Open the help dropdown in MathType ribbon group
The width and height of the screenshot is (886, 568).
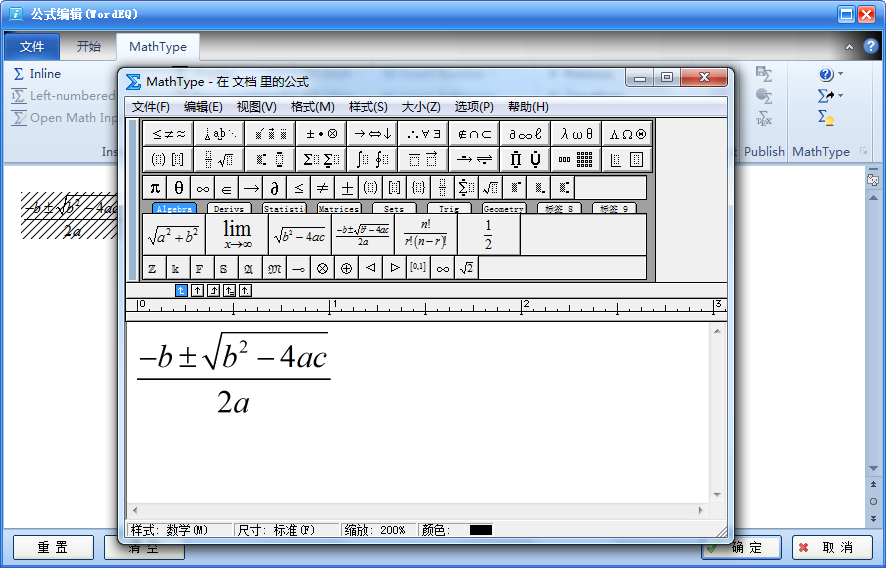(x=831, y=74)
